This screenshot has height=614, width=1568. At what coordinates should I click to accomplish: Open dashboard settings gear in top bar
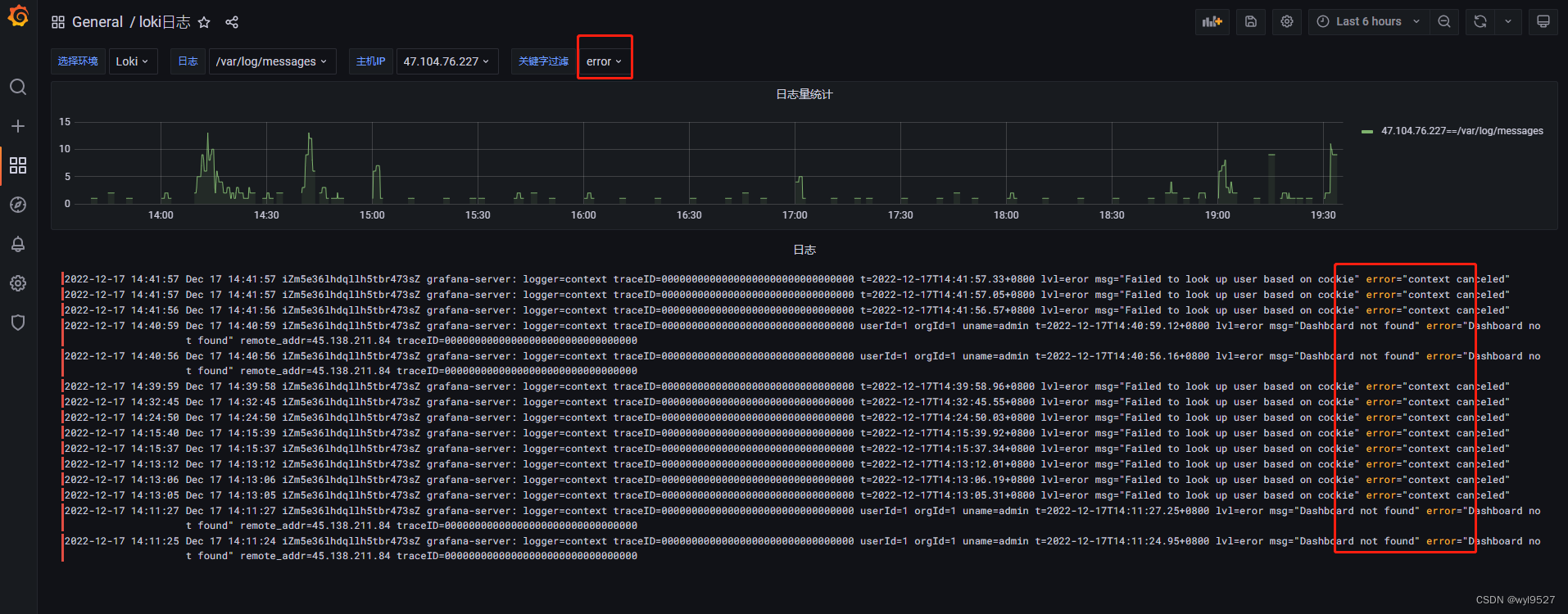(1287, 22)
